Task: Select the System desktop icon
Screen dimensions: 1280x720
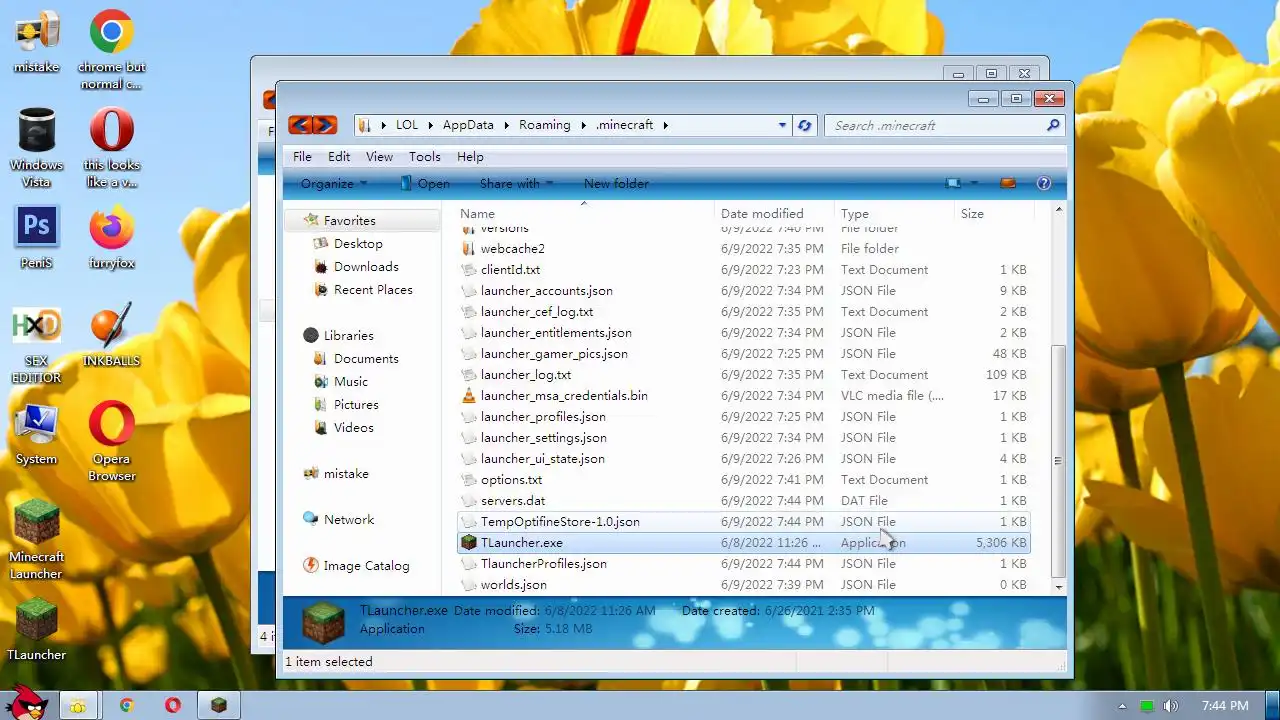Action: click(x=36, y=434)
